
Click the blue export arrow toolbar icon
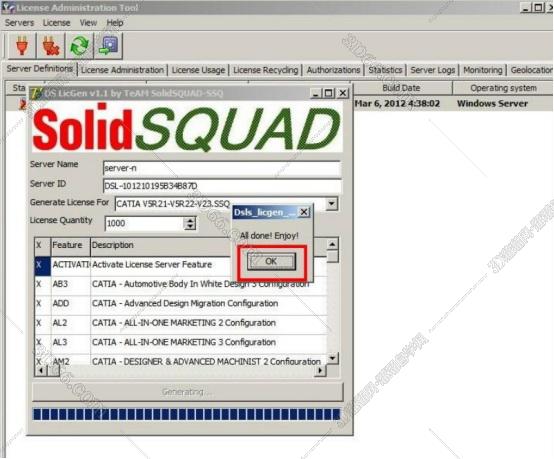(x=108, y=46)
